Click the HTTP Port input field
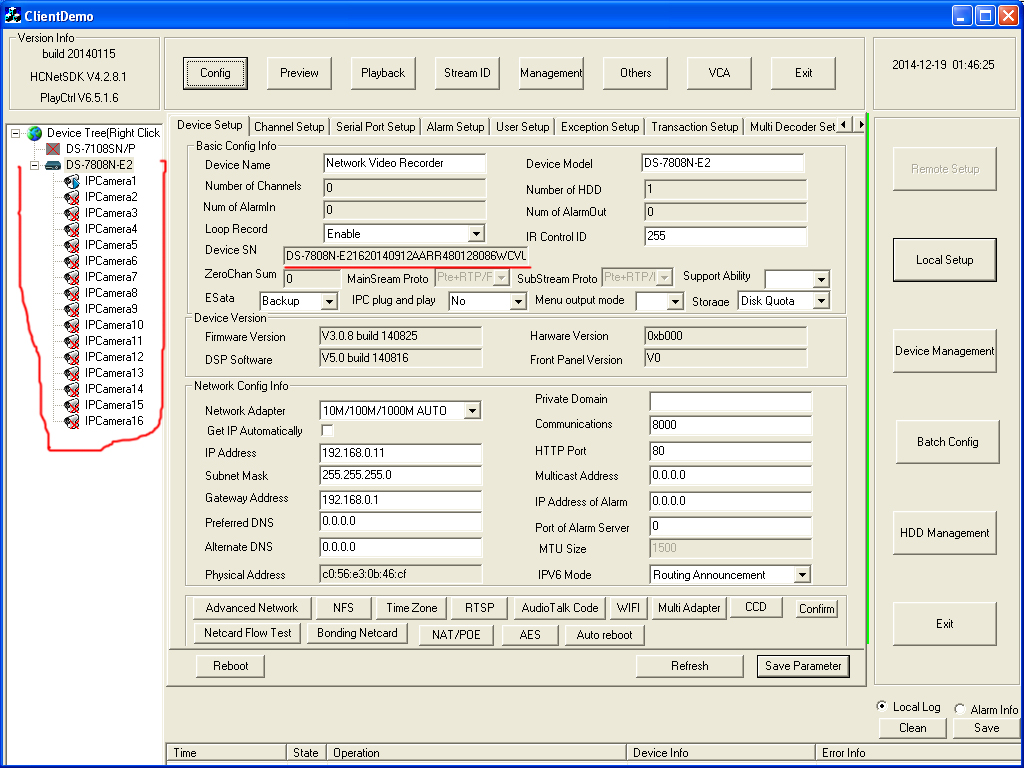The width and height of the screenshot is (1024, 768). point(731,451)
